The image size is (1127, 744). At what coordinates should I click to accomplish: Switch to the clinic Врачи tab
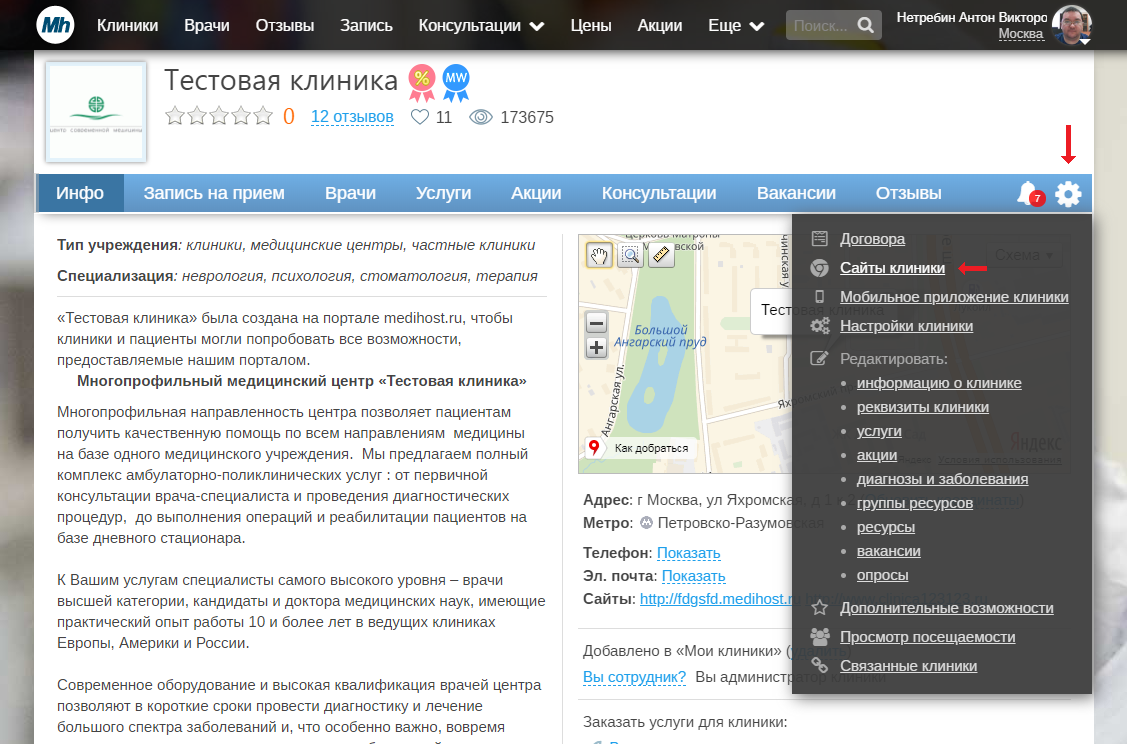pyautogui.click(x=350, y=193)
